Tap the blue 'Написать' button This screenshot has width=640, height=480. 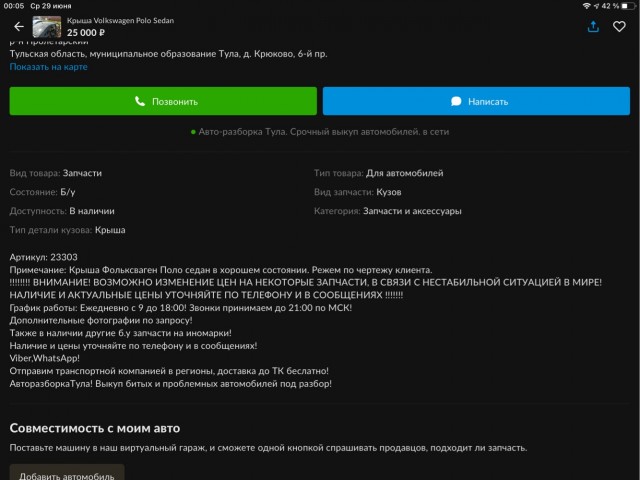(x=476, y=101)
